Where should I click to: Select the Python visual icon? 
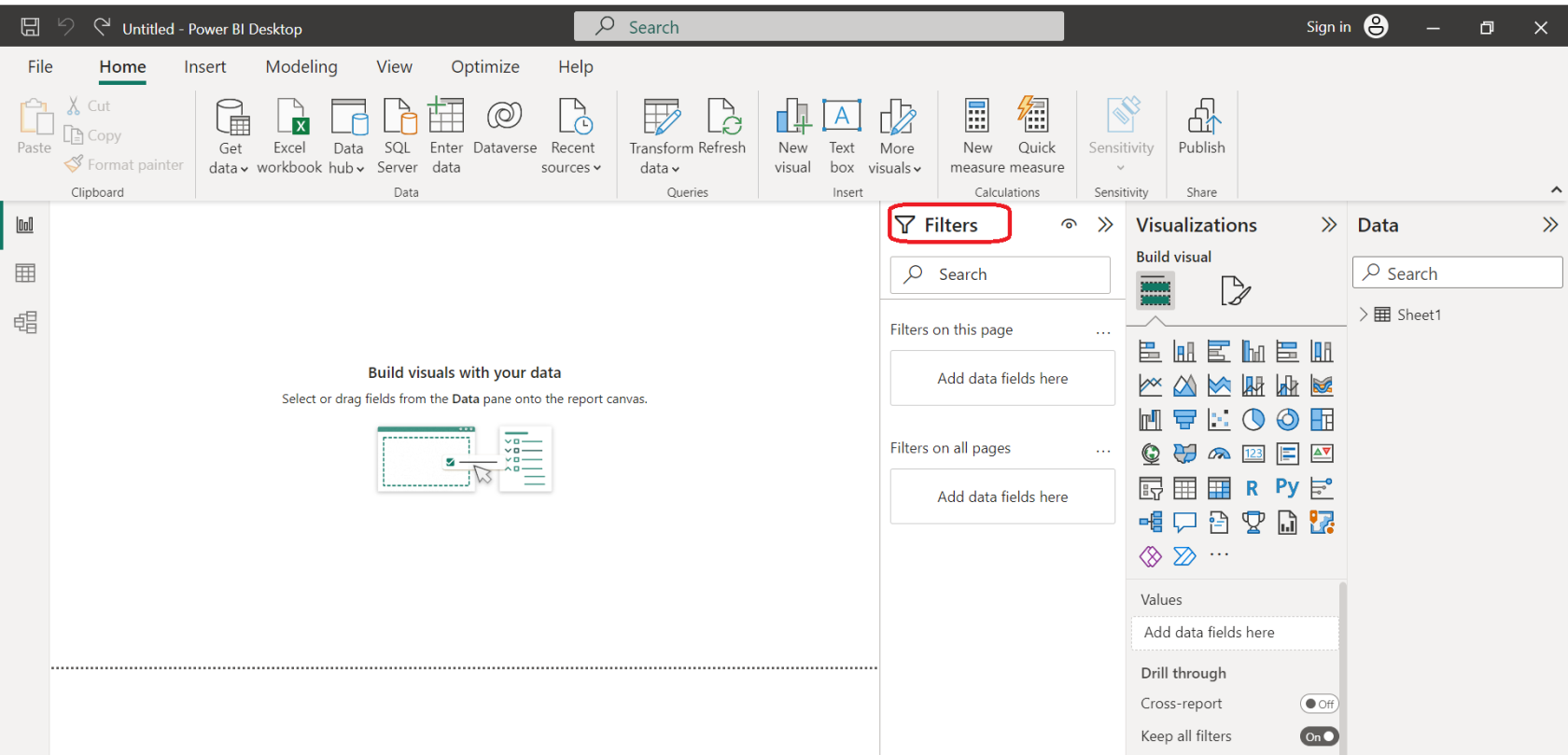pos(1287,487)
